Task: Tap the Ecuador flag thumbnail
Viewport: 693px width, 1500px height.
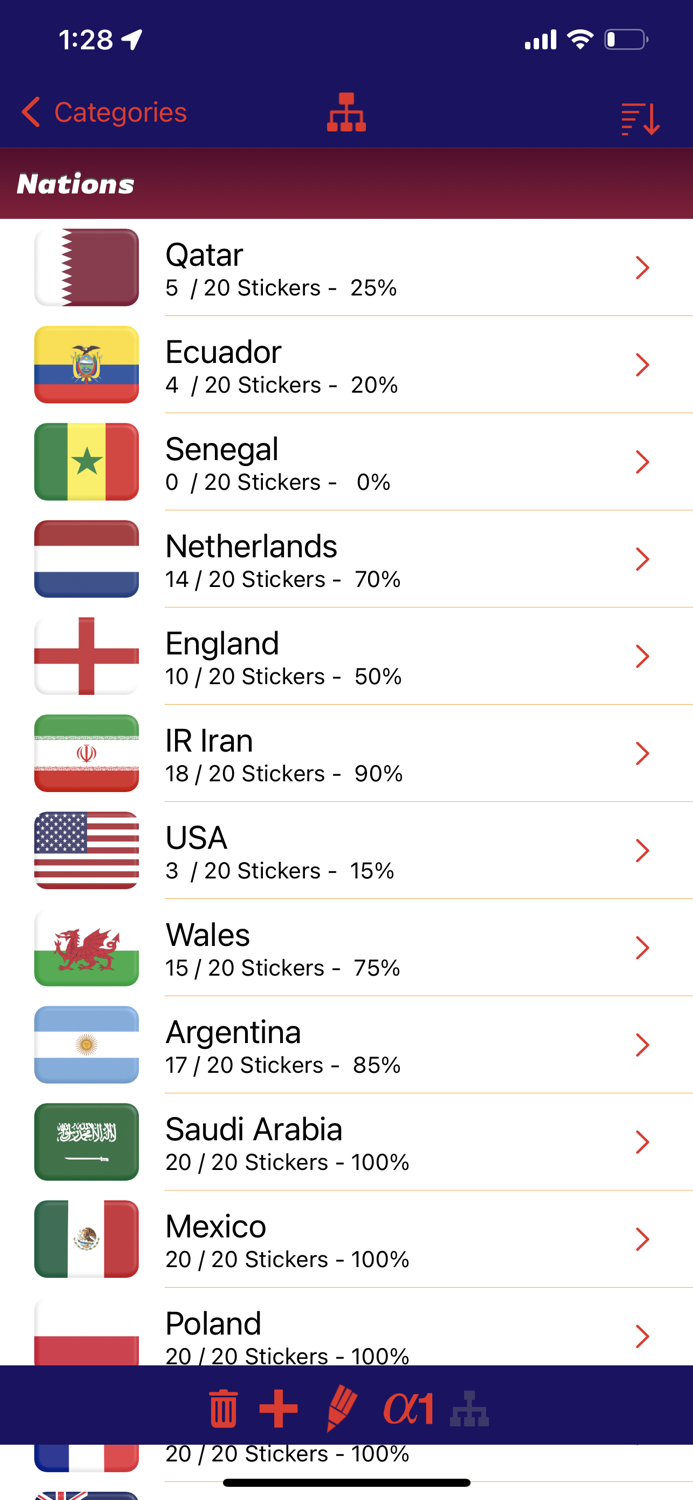Action: (x=86, y=364)
